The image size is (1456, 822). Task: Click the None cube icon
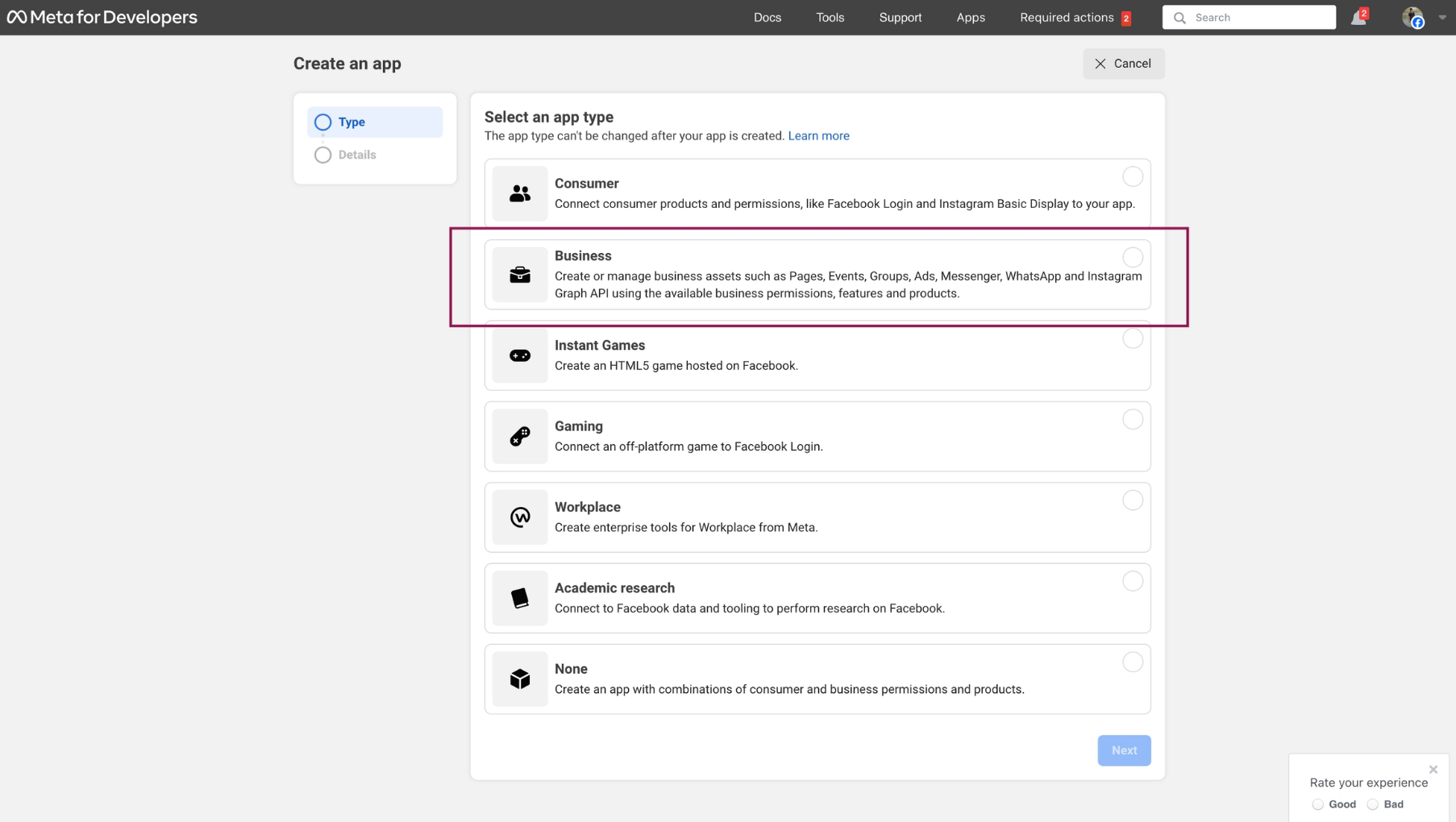tap(520, 679)
